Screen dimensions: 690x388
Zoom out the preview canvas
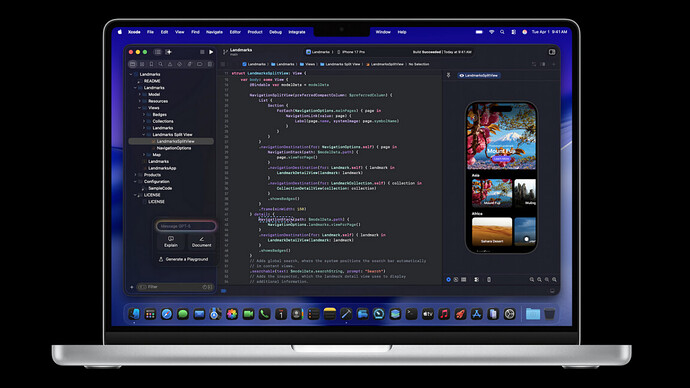(x=532, y=279)
